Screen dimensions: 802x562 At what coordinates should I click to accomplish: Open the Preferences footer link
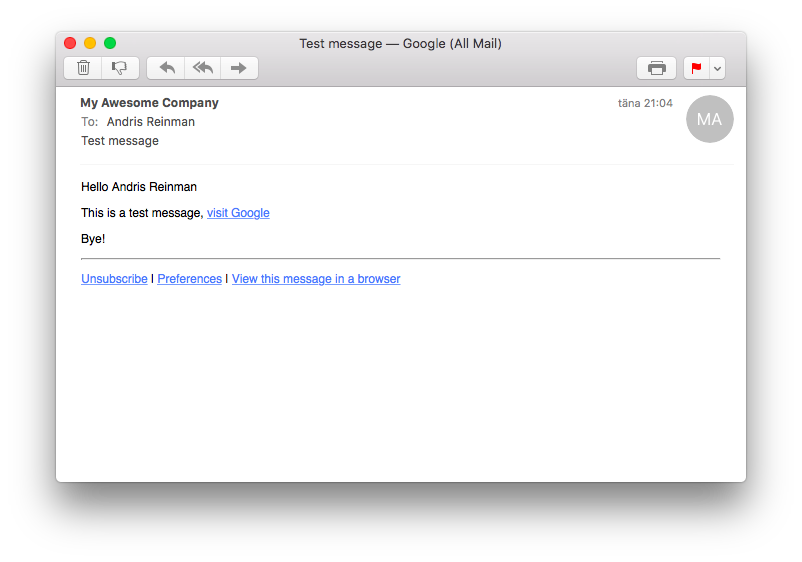(x=189, y=279)
